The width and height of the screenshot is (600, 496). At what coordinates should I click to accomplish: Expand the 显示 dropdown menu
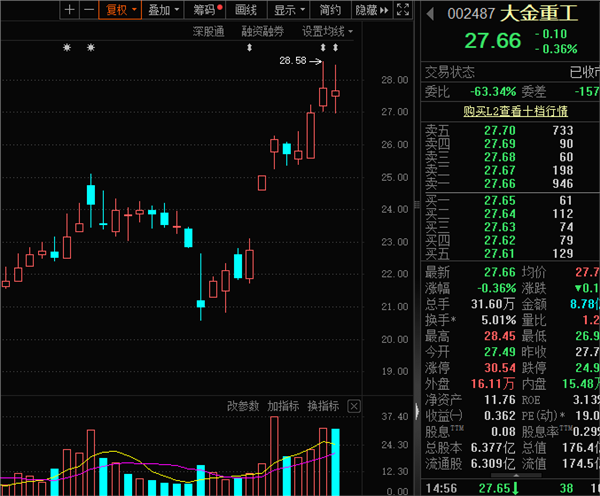[288, 10]
